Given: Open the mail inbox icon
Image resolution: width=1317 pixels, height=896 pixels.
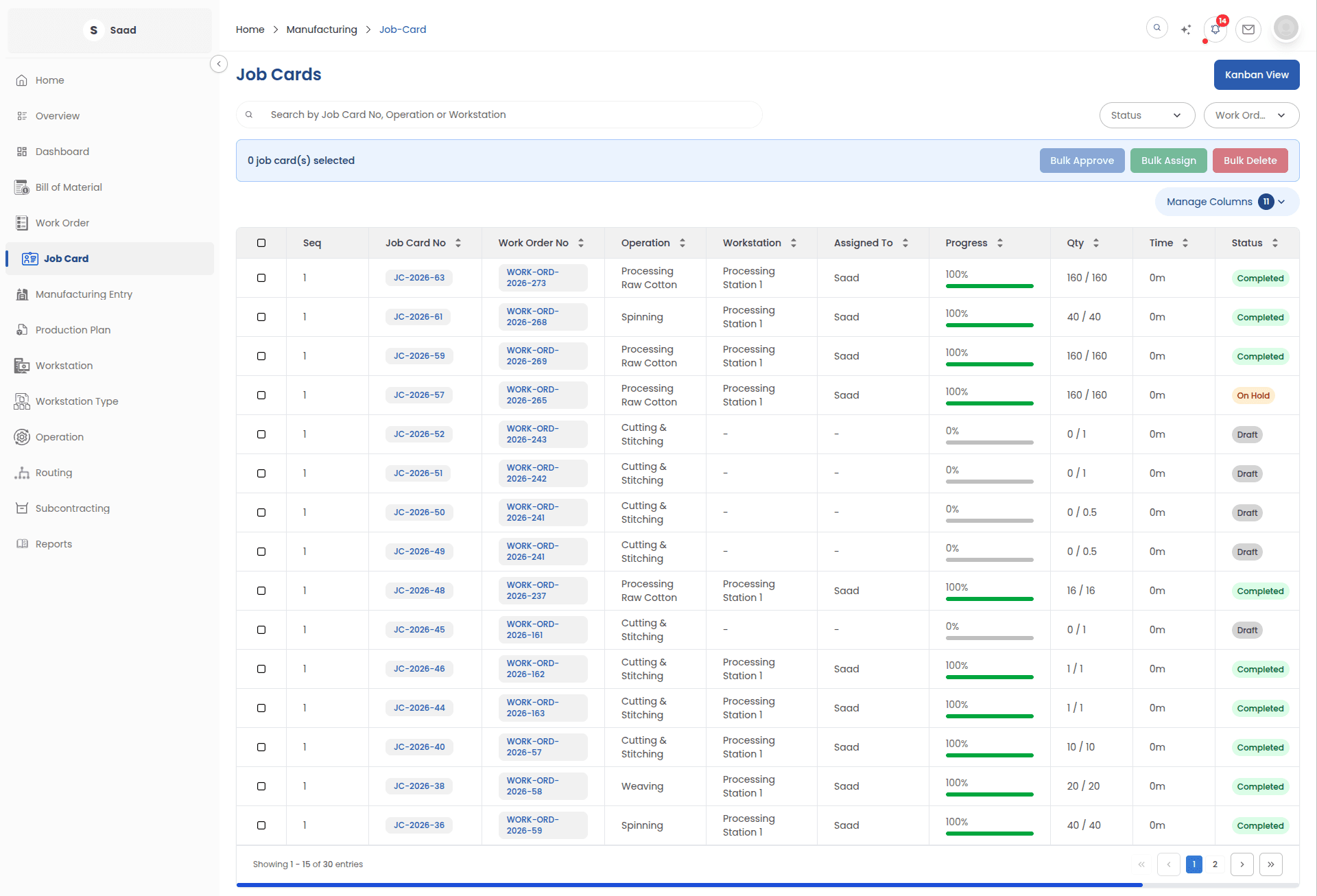Looking at the screenshot, I should point(1248,29).
